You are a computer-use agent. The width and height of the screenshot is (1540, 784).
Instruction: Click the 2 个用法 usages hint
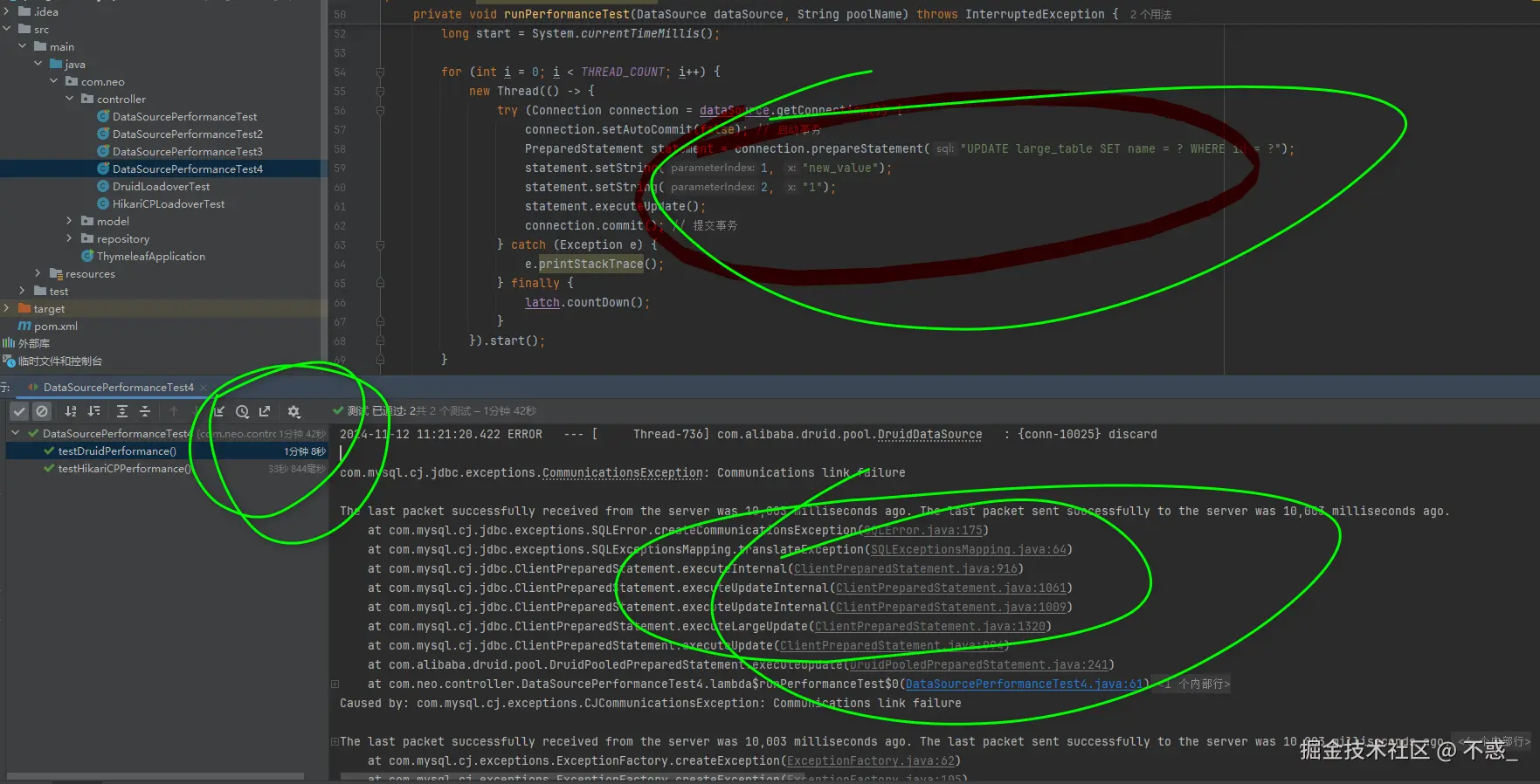point(1150,15)
